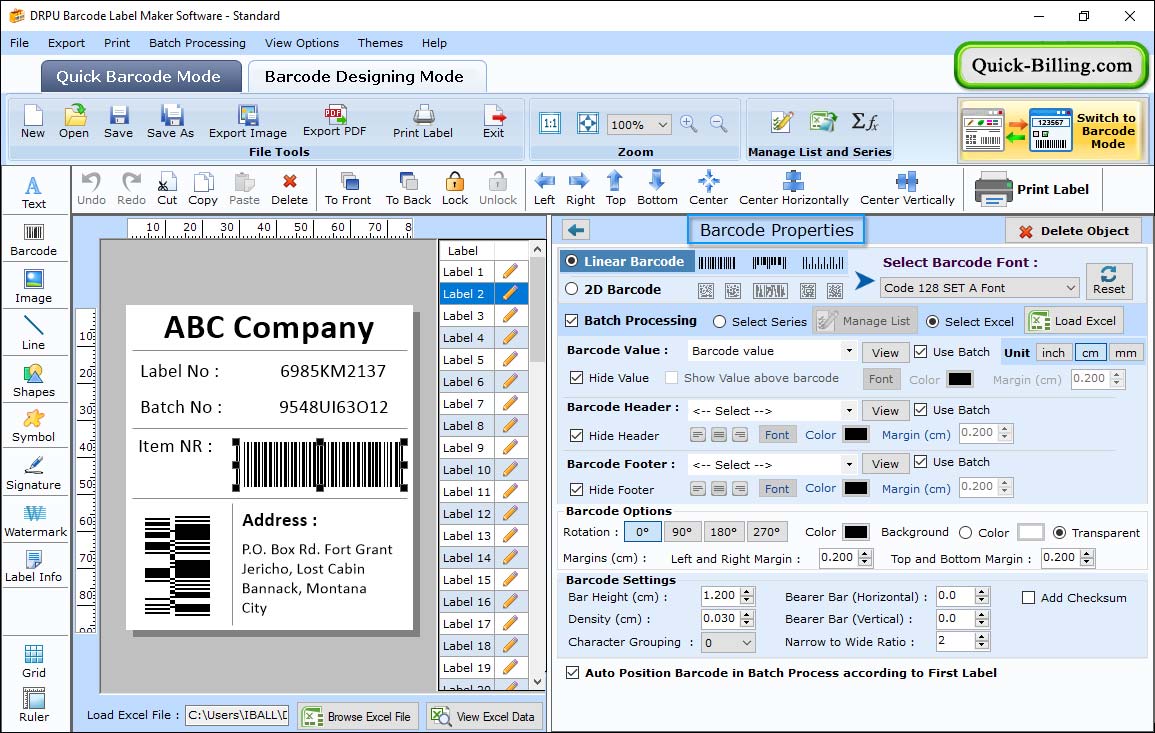Click Browse Excel File button
Image resolution: width=1155 pixels, height=733 pixels.
(358, 716)
